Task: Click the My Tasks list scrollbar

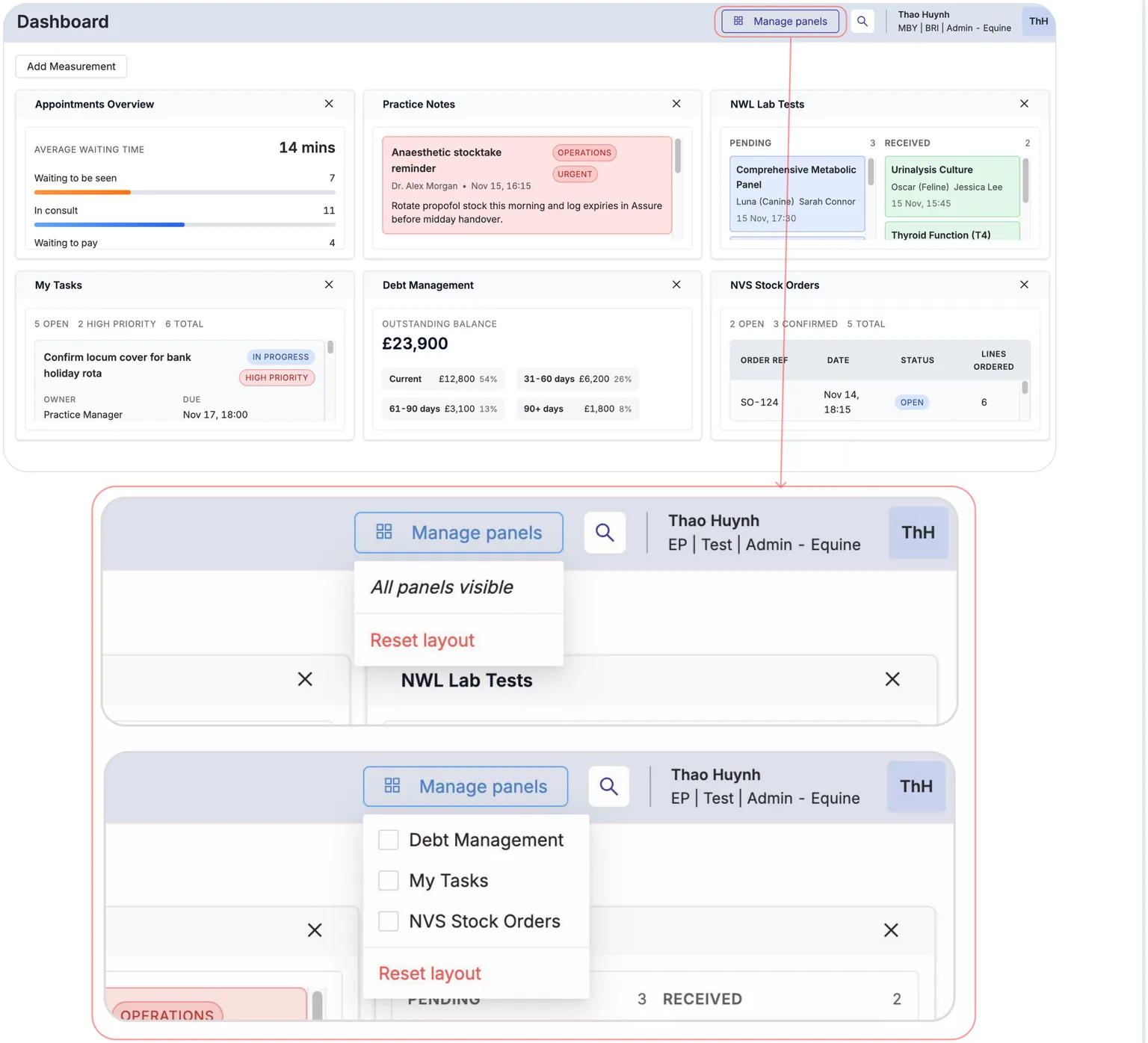Action: coord(330,347)
